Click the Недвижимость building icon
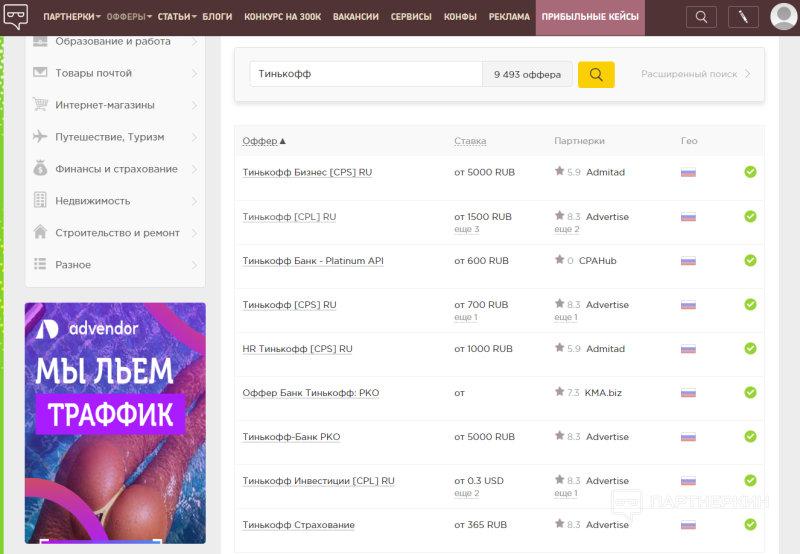This screenshot has height=554, width=800. click(40, 200)
